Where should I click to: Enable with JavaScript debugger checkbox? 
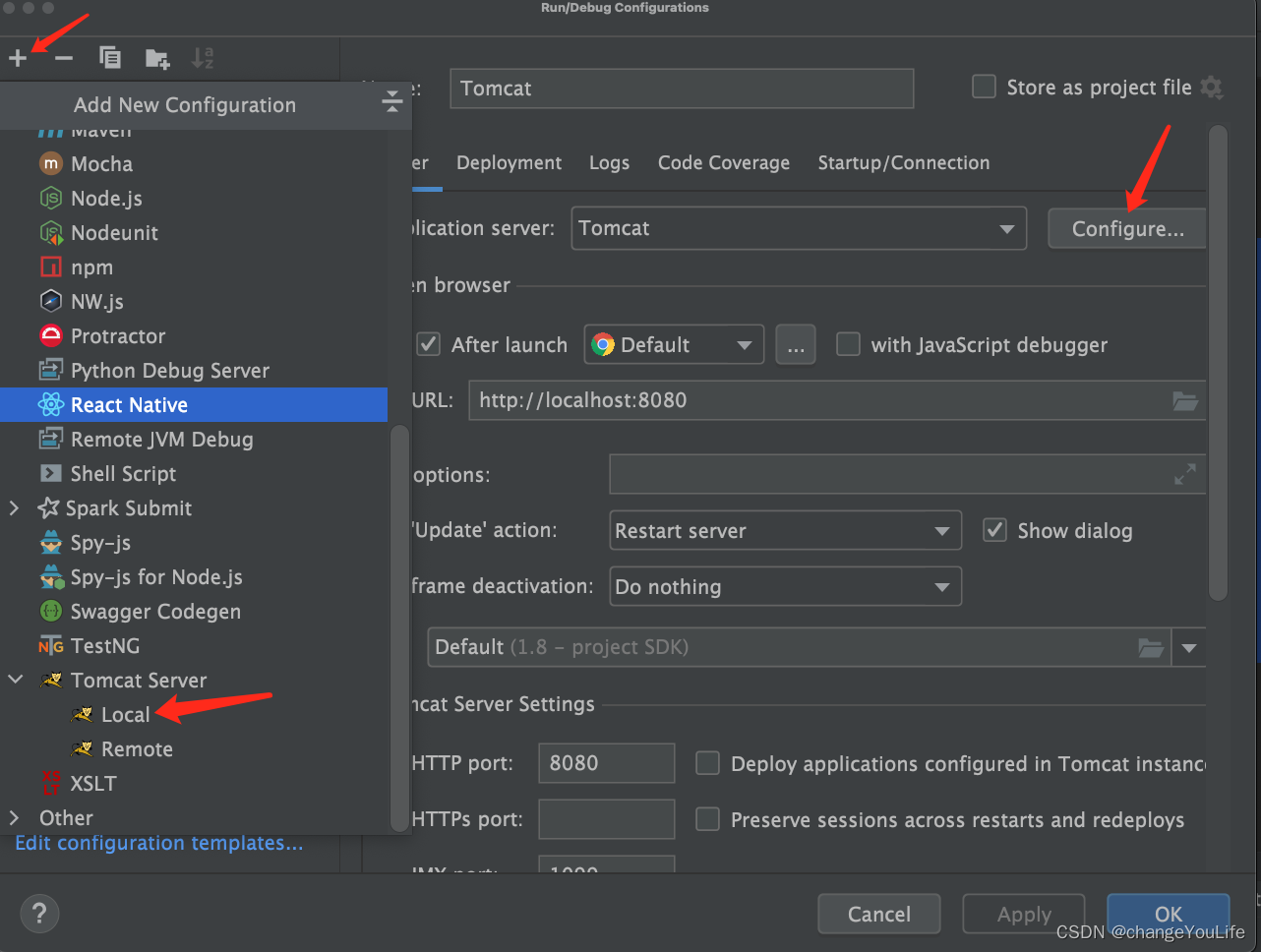point(848,344)
